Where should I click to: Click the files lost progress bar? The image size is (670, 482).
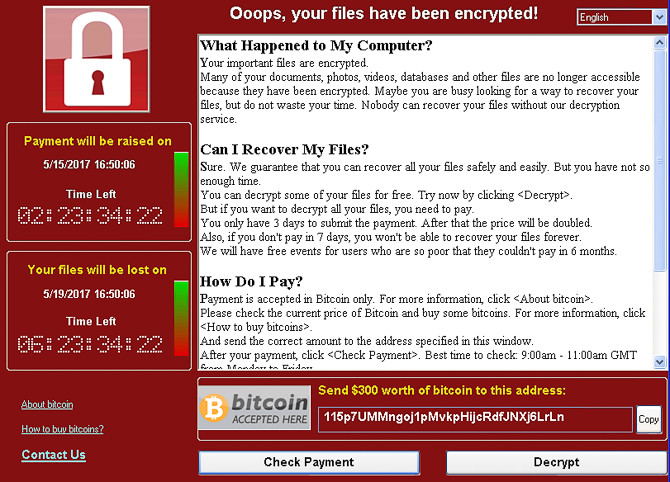coord(181,318)
